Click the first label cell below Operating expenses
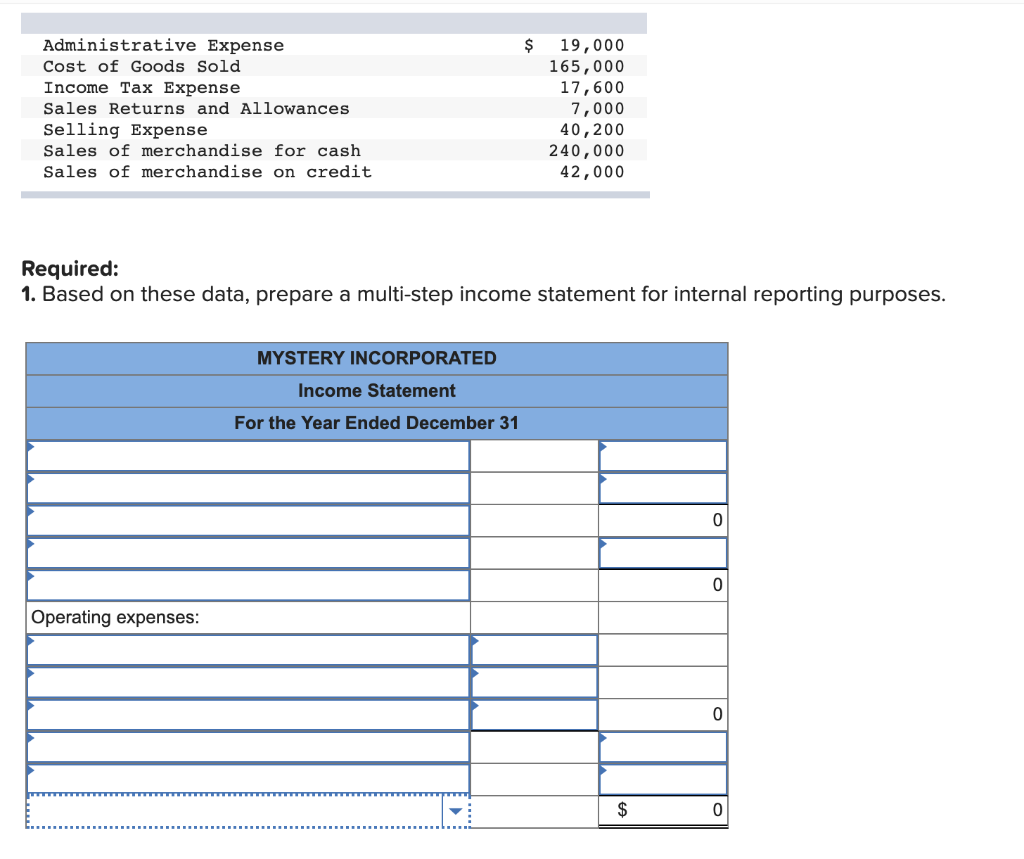This screenshot has width=1024, height=859. (248, 650)
